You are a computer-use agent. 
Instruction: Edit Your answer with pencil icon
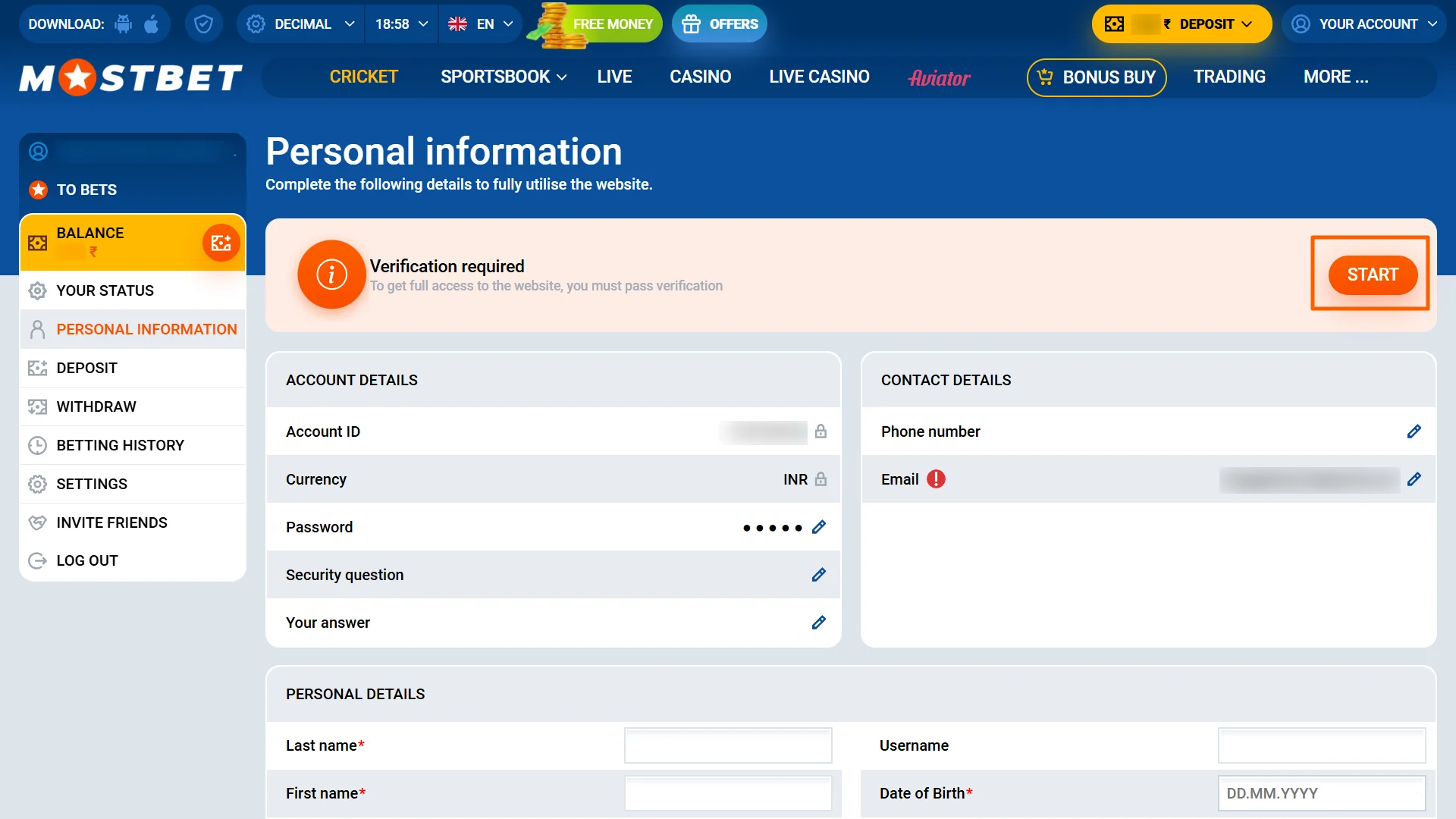pyautogui.click(x=819, y=623)
